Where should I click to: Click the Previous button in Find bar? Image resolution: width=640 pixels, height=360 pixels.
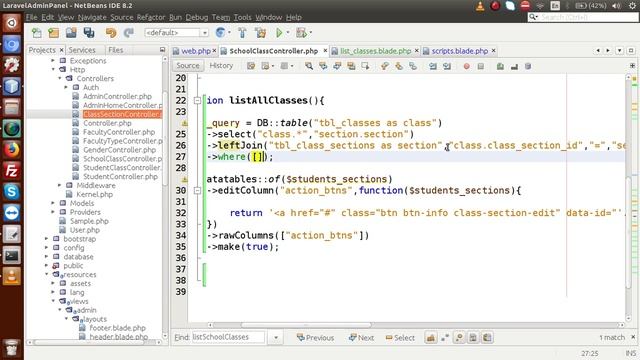pyautogui.click(x=316, y=338)
